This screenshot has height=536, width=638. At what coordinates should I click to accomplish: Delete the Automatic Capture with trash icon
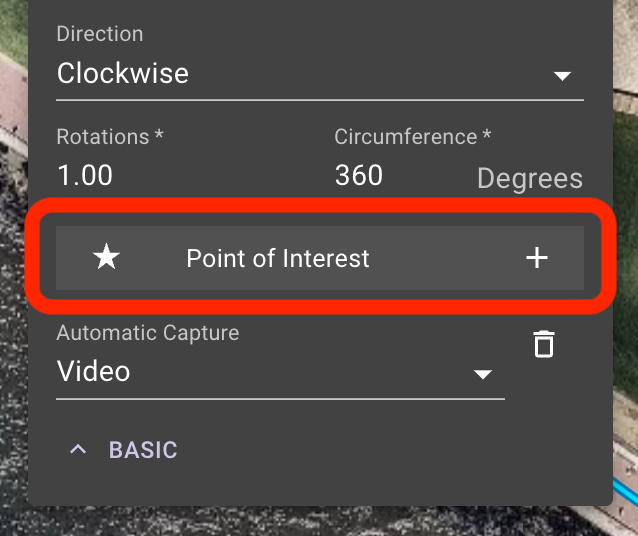click(544, 344)
